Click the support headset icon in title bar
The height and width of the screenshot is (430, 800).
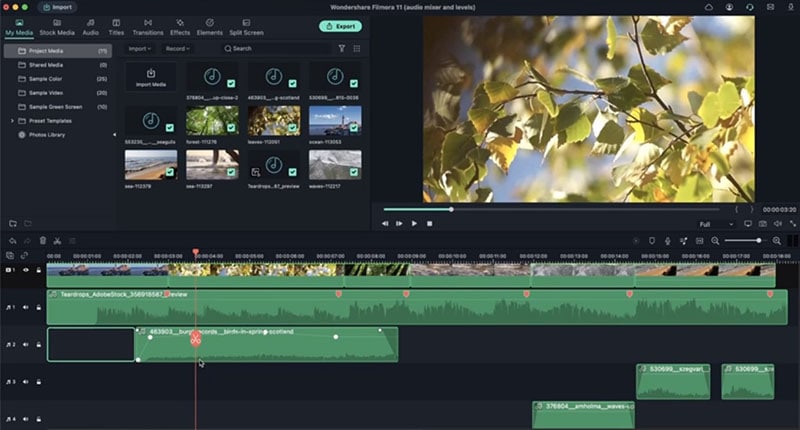[x=749, y=7]
